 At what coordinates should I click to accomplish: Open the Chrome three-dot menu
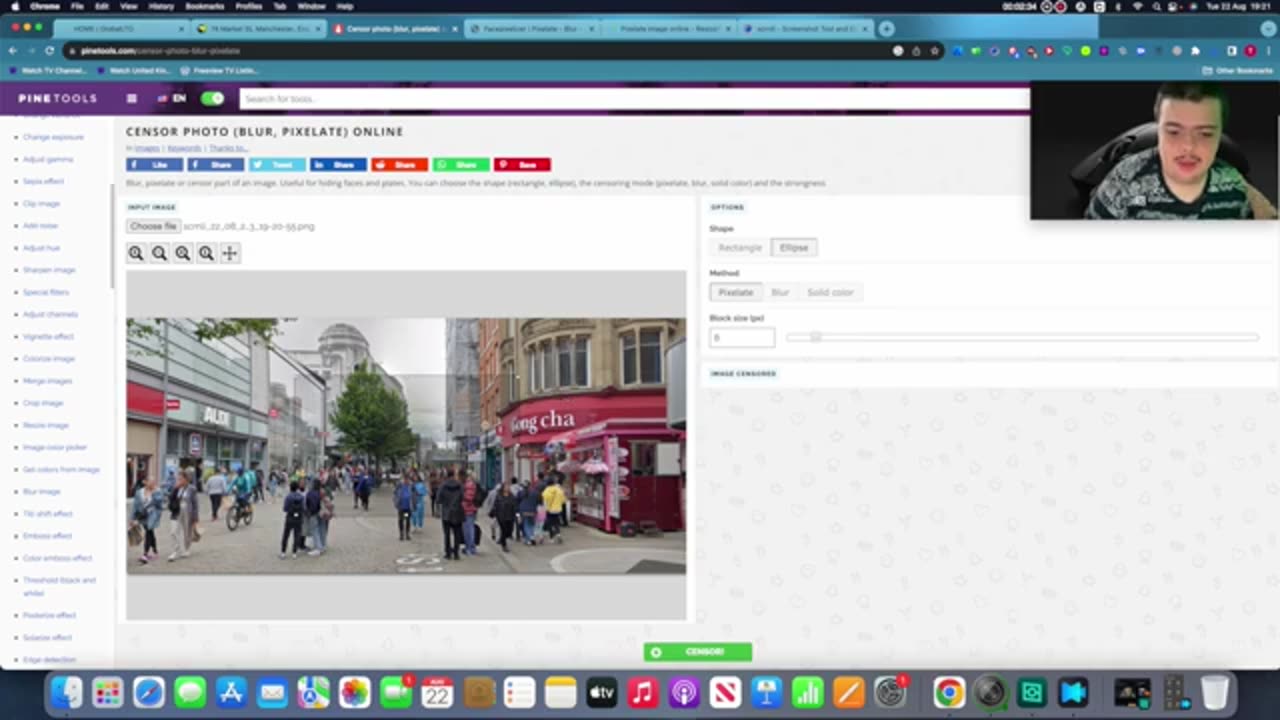point(1268,50)
